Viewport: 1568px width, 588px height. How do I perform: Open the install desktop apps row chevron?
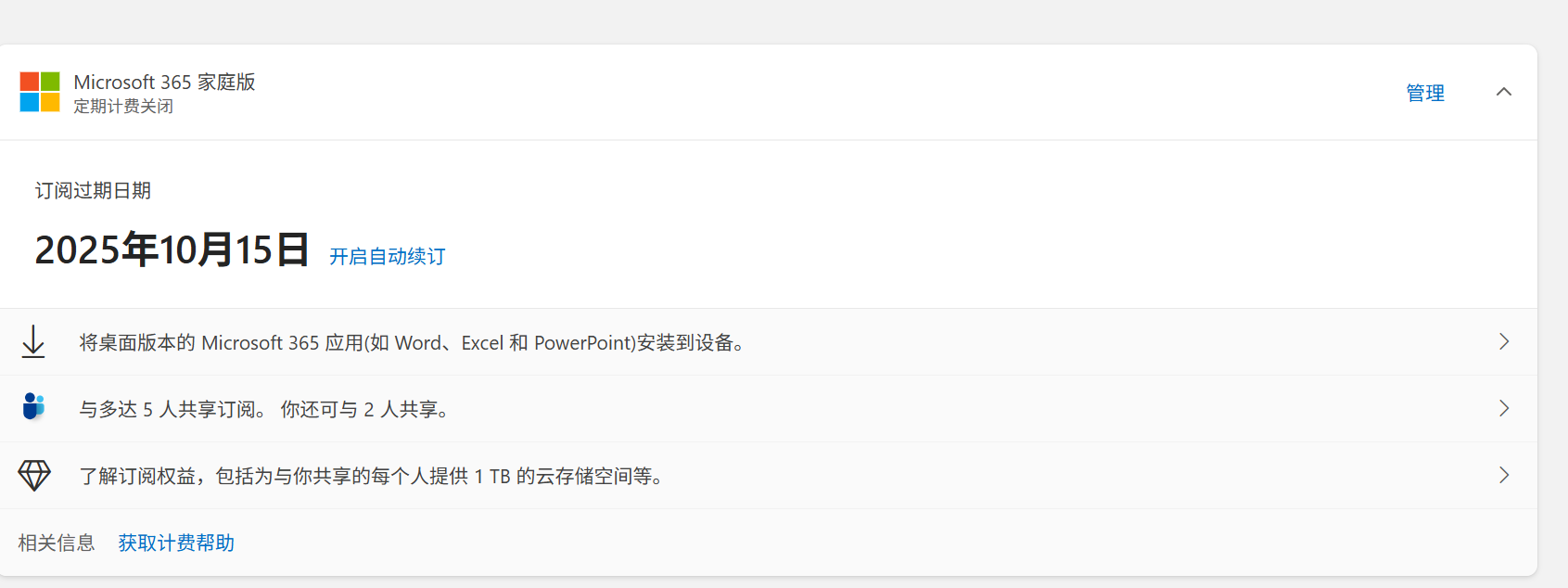coord(1504,341)
